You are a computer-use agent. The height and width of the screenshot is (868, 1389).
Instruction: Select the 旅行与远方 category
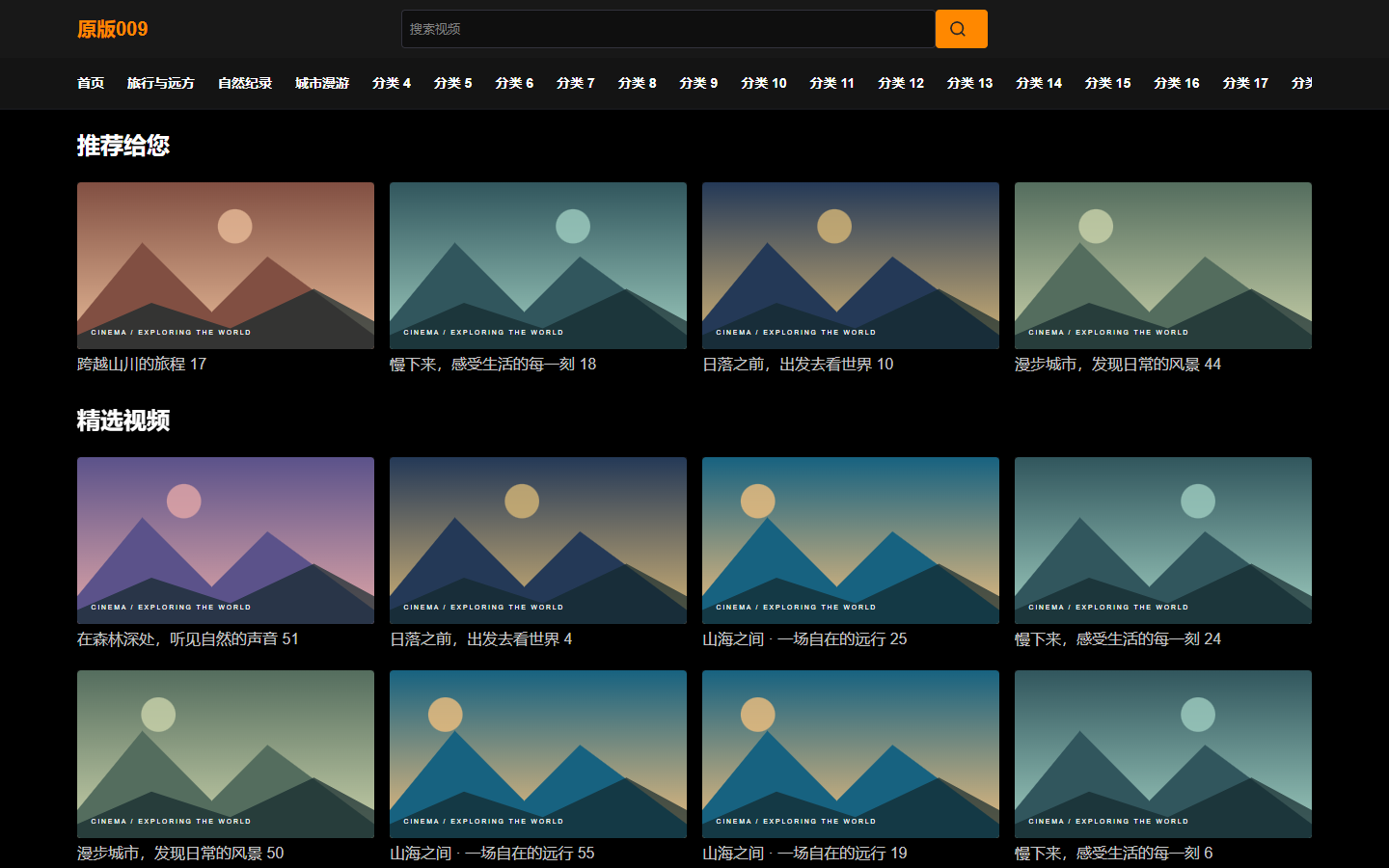tap(161, 83)
